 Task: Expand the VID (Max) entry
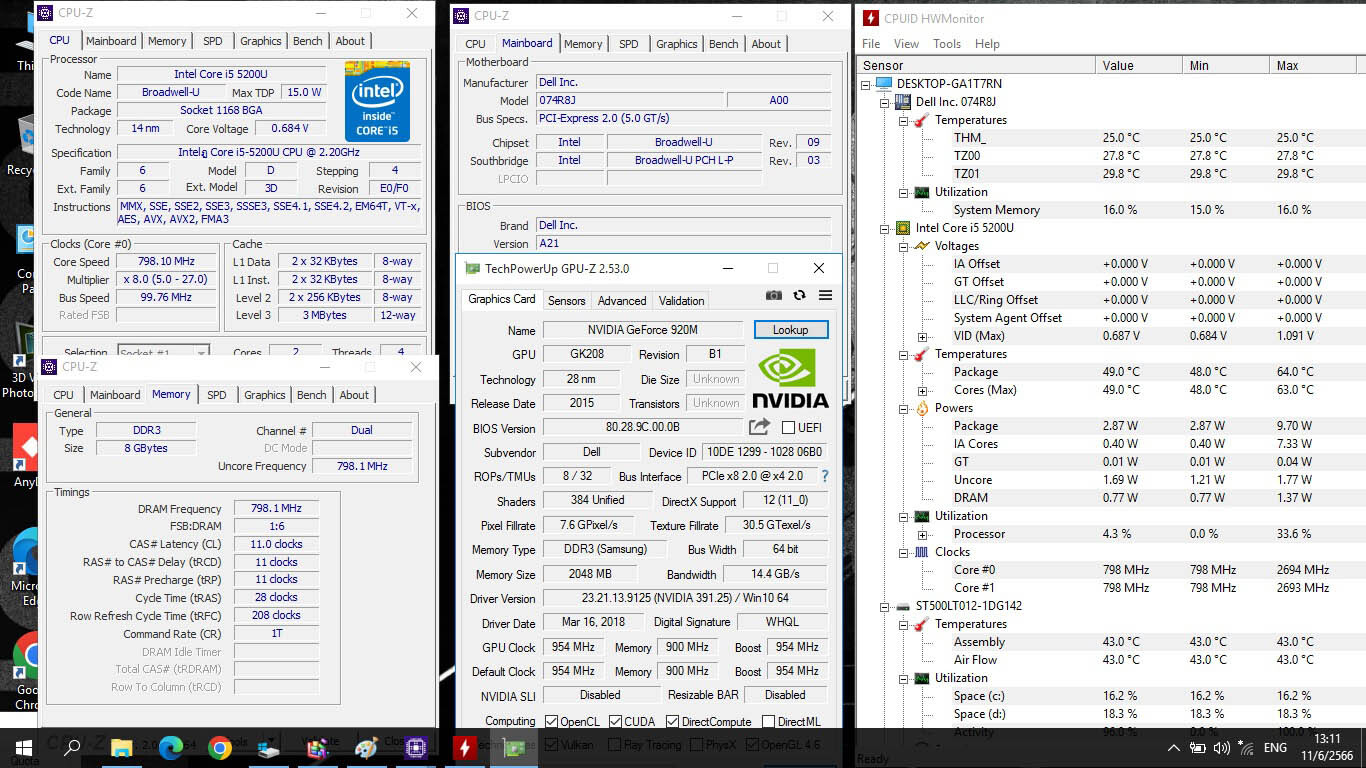pyautogui.click(x=922, y=337)
